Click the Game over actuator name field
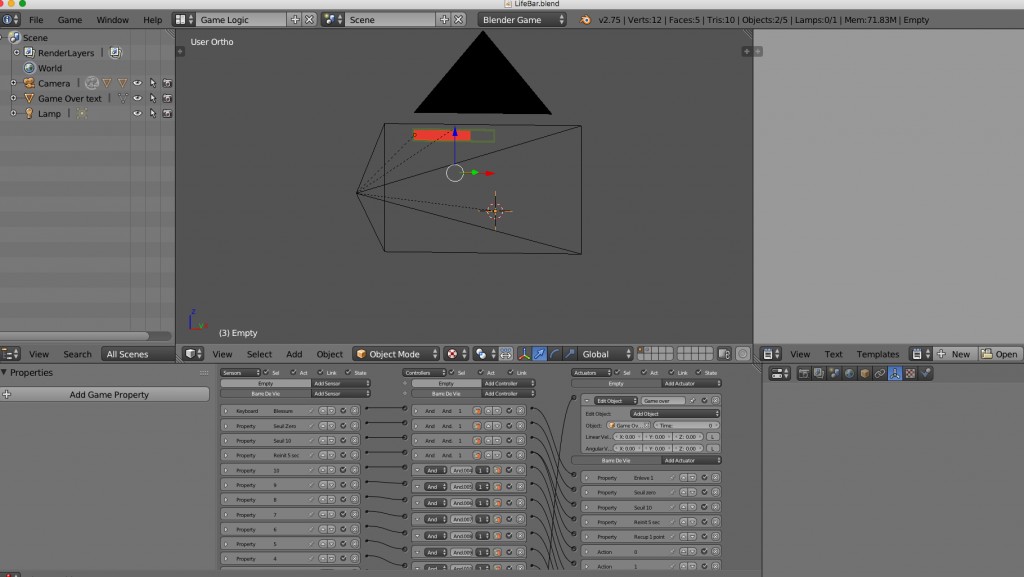Viewport: 1024px width, 577px height. [663, 400]
